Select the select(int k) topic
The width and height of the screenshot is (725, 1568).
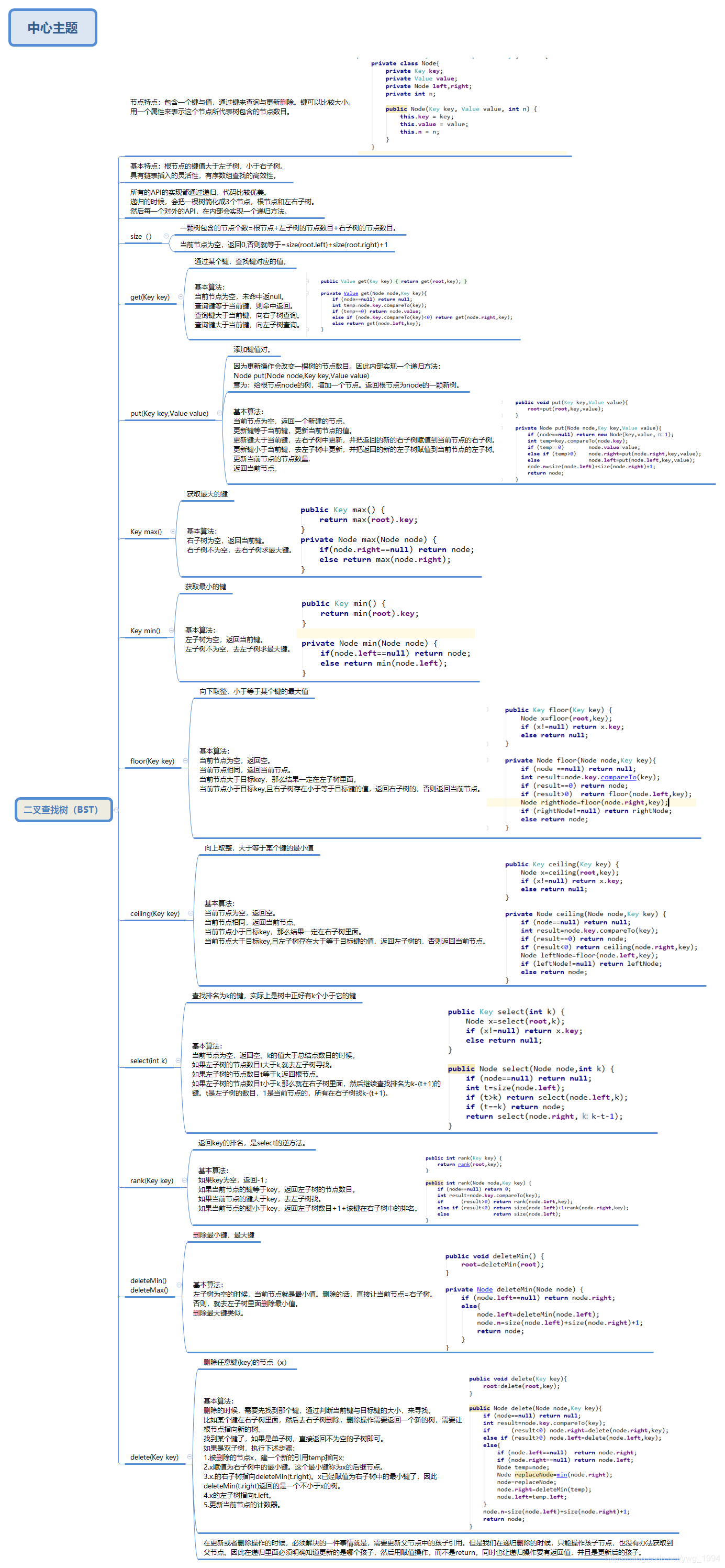(x=149, y=1061)
